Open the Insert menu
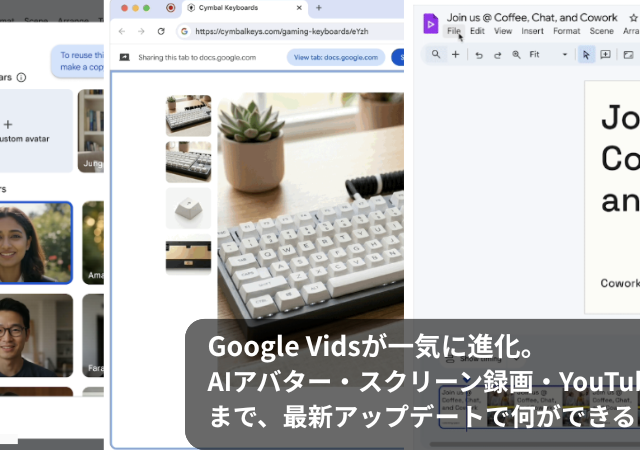640x450 pixels. (532, 31)
